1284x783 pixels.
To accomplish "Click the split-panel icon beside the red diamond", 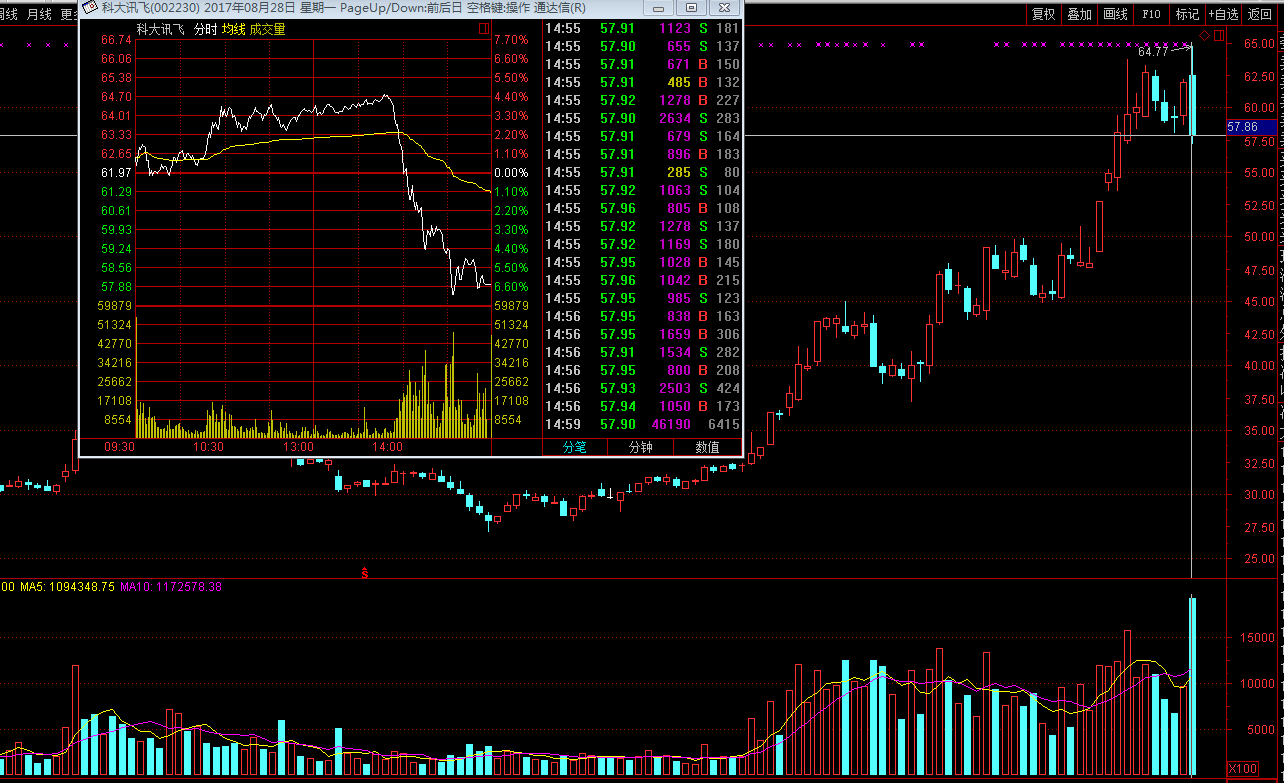I will 1218,36.
